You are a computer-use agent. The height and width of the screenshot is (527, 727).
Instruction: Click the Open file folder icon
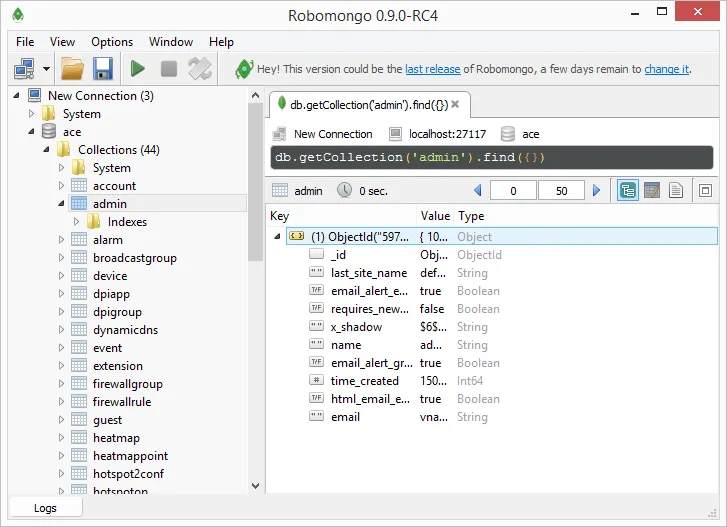coord(72,69)
